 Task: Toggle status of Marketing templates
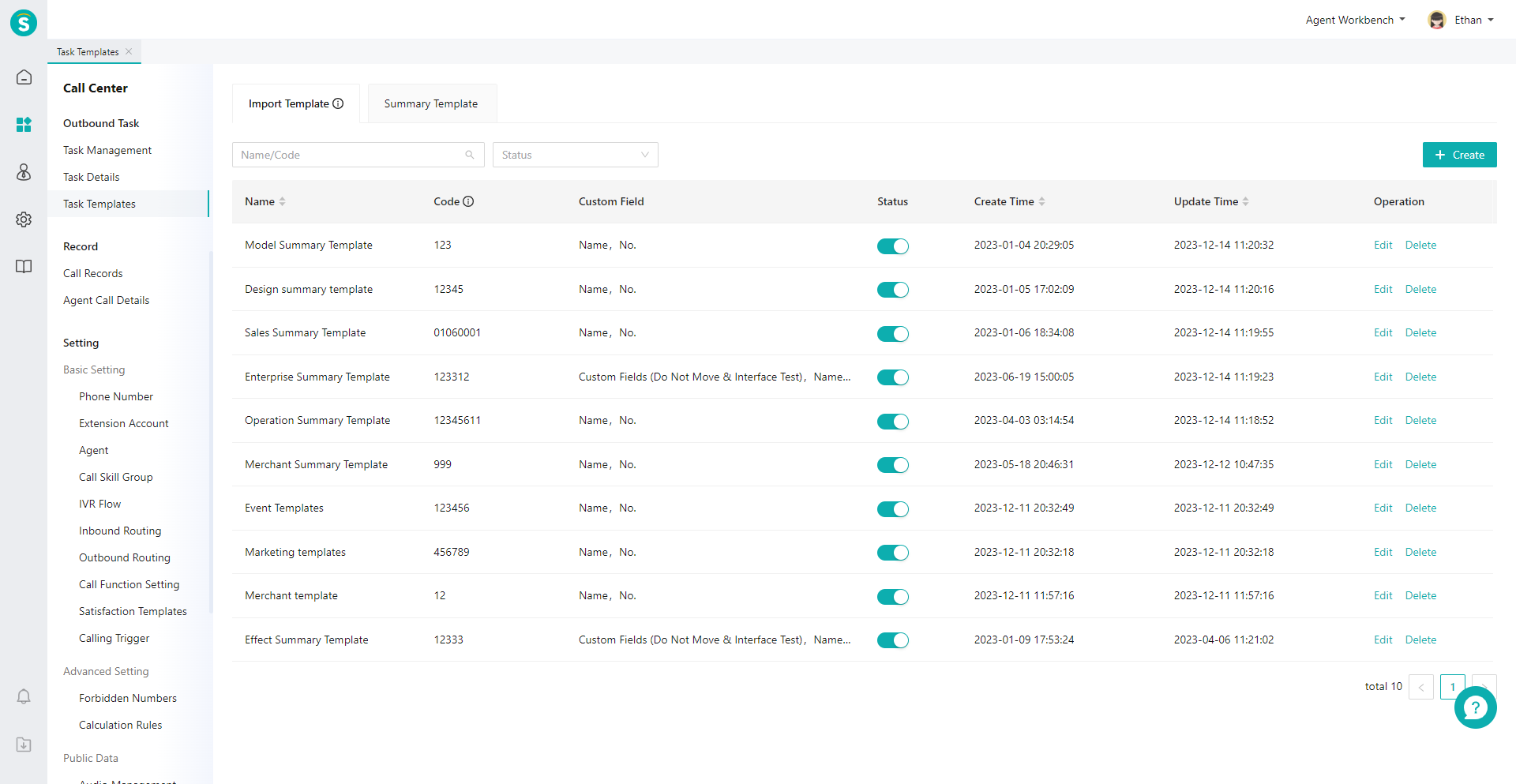(892, 553)
